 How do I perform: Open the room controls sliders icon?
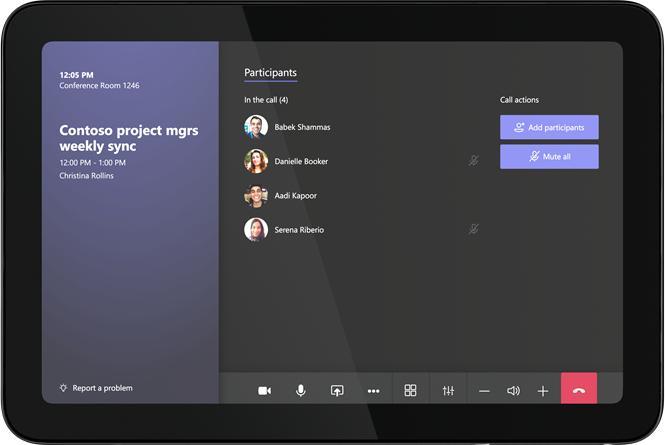pos(448,391)
